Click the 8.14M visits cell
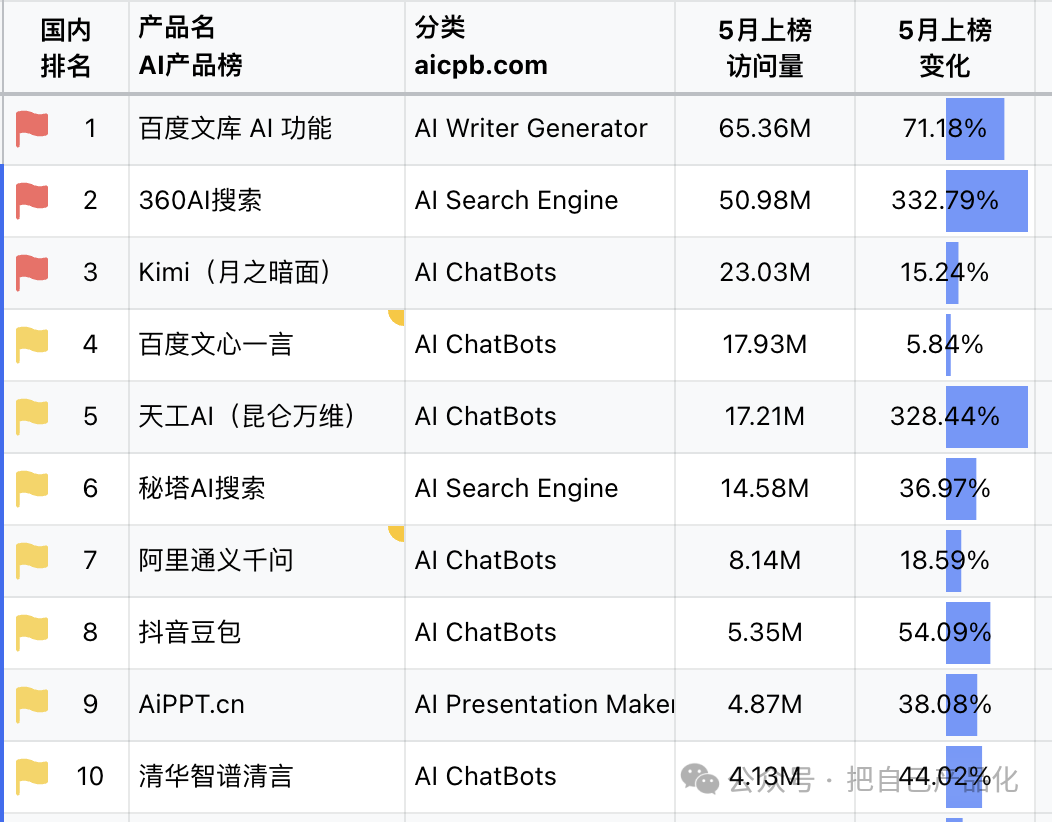Image resolution: width=1052 pixels, height=822 pixels. 765,560
